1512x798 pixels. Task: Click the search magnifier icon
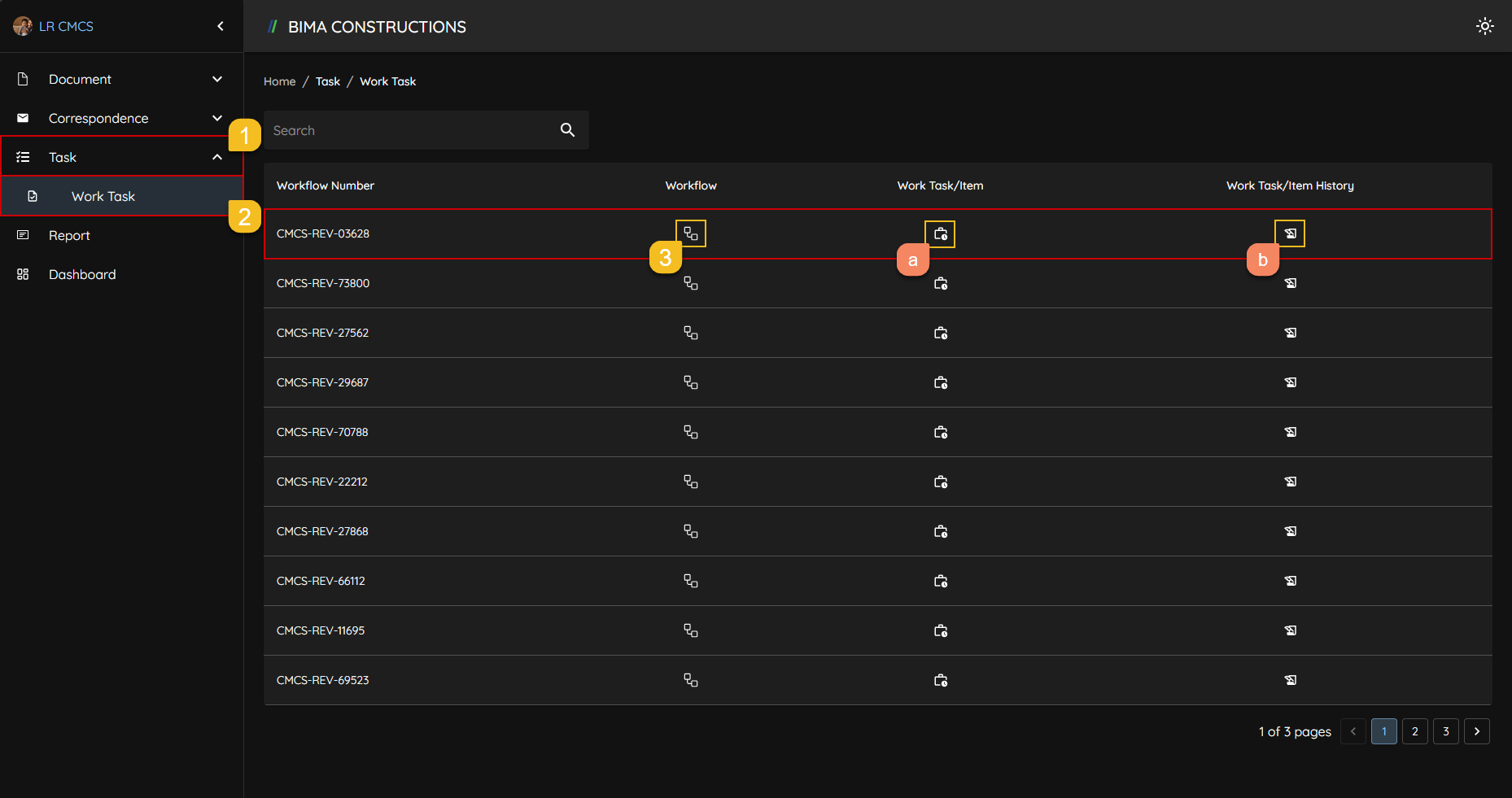click(567, 130)
